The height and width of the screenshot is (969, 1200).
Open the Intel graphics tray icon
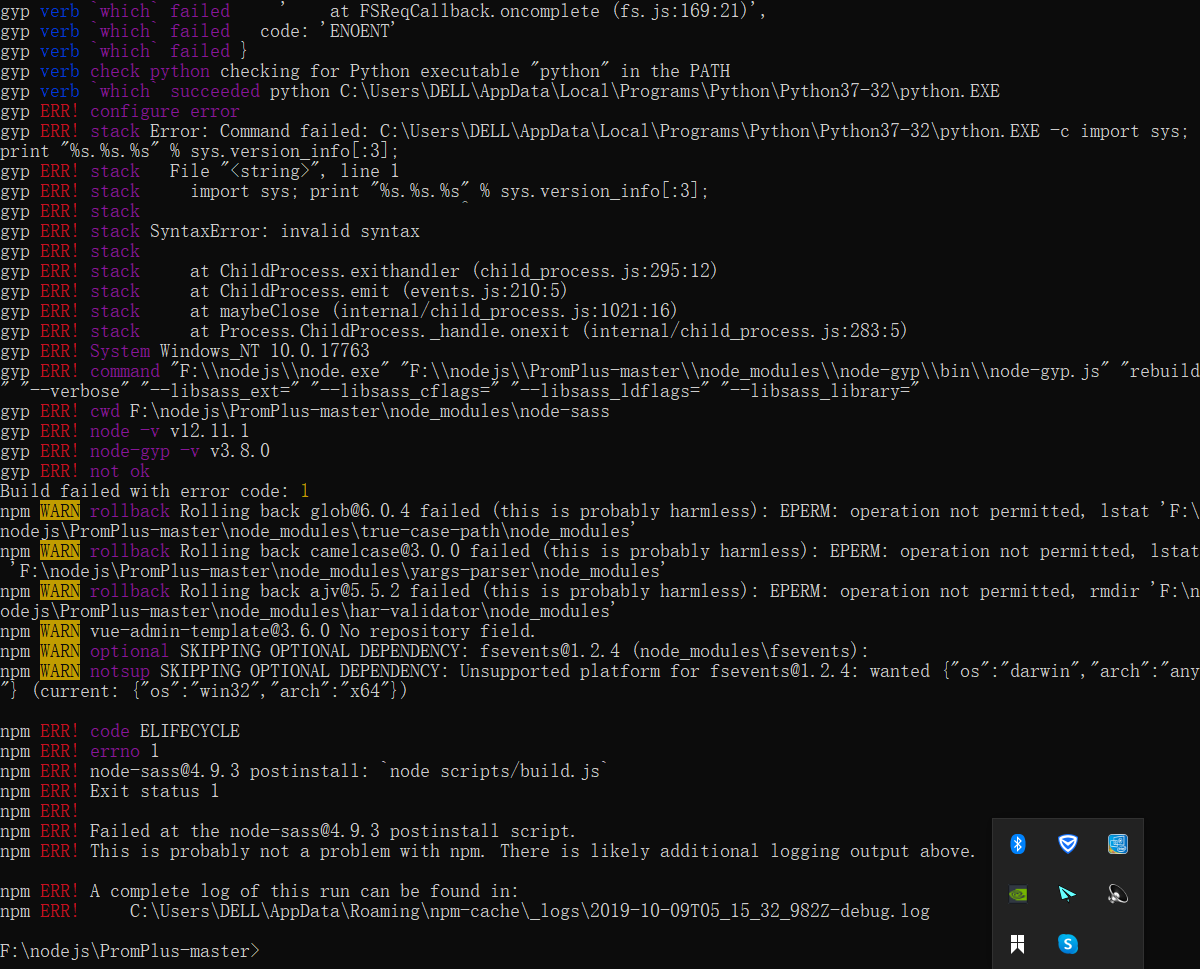1118,844
